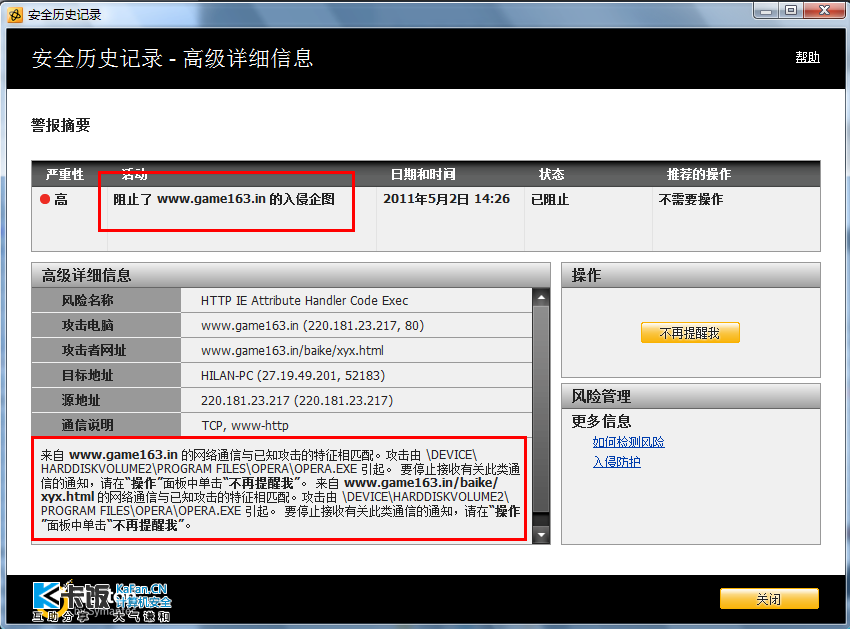
Task: Click the 高 severity label
Action: 61,200
